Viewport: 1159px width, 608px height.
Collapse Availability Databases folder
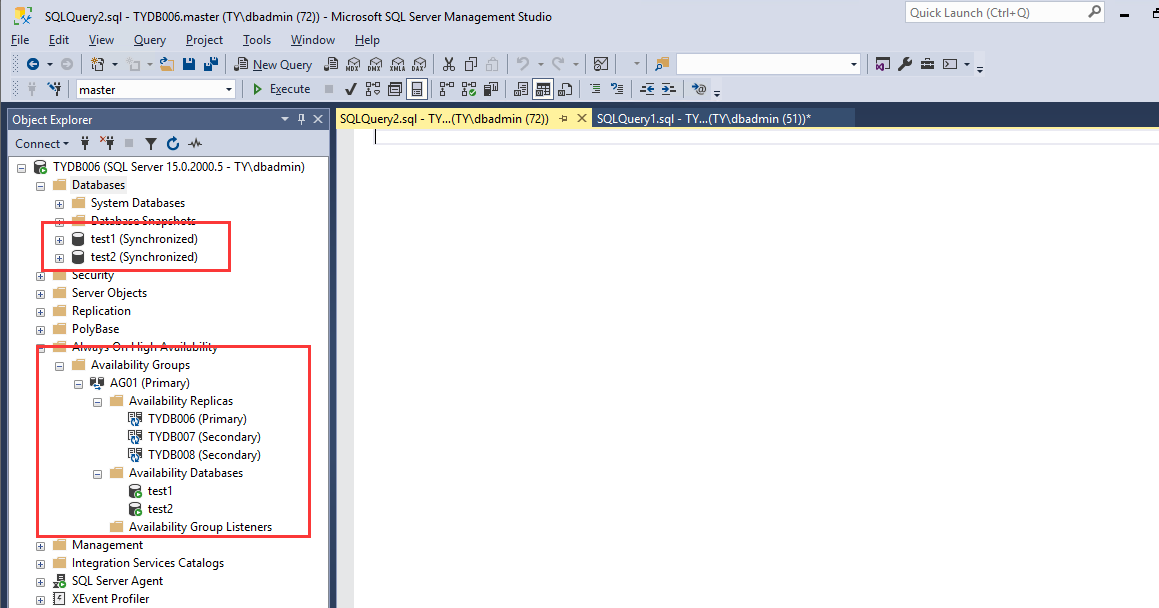coord(98,474)
